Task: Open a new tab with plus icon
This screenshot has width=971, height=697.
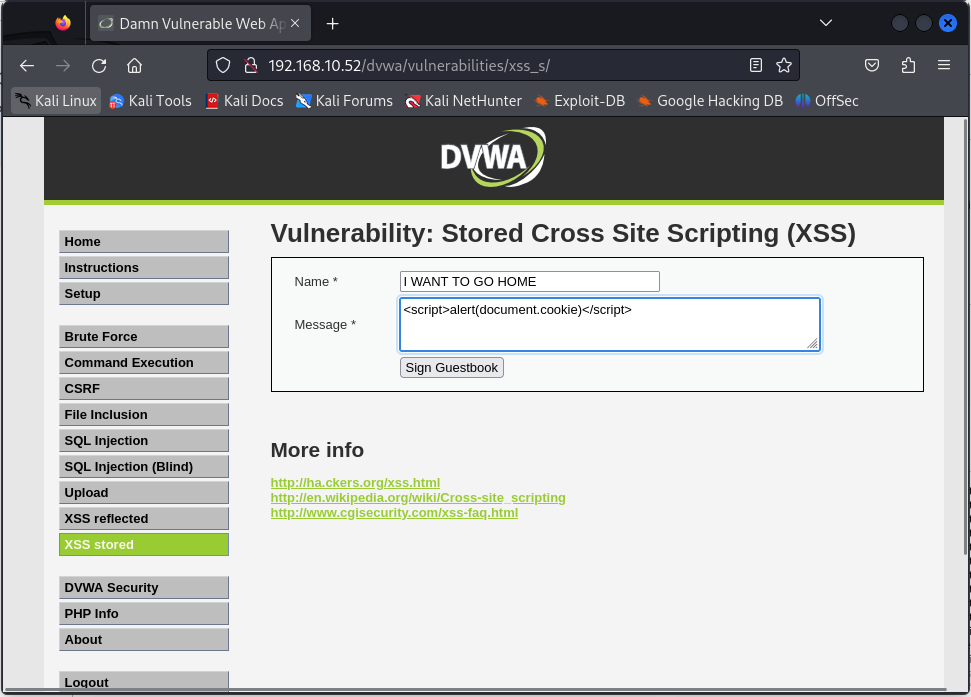Action: point(333,24)
